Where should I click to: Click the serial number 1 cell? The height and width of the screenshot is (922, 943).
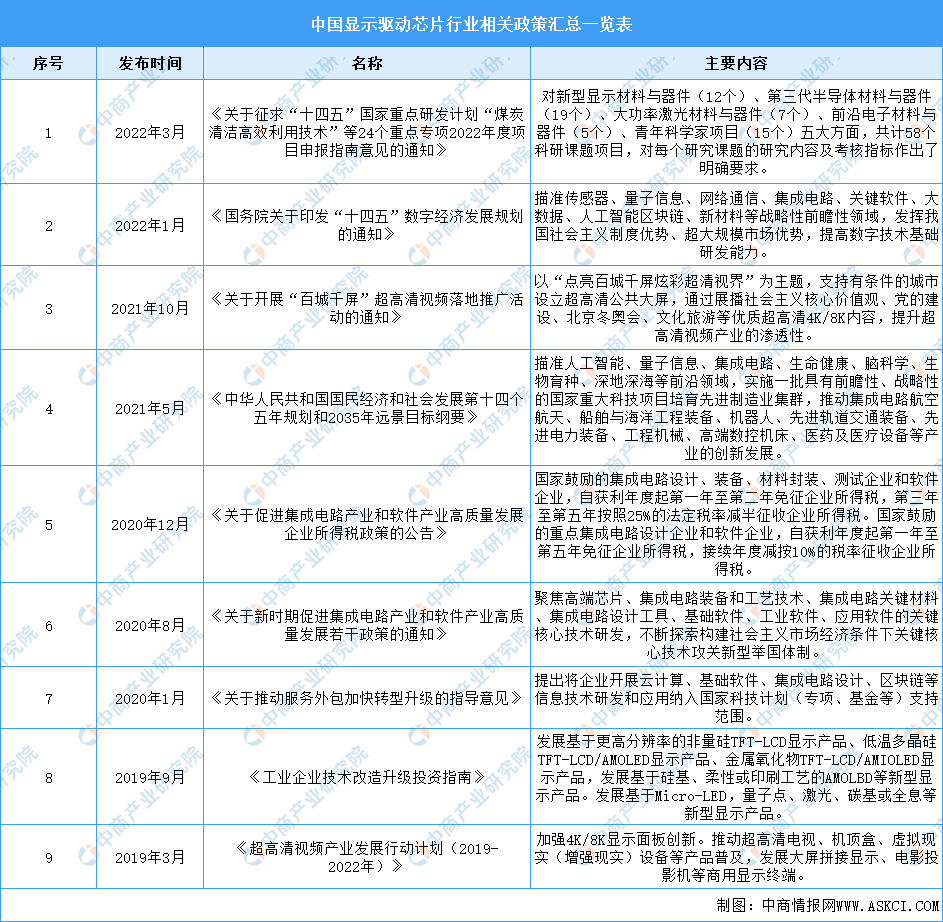pyautogui.click(x=48, y=132)
